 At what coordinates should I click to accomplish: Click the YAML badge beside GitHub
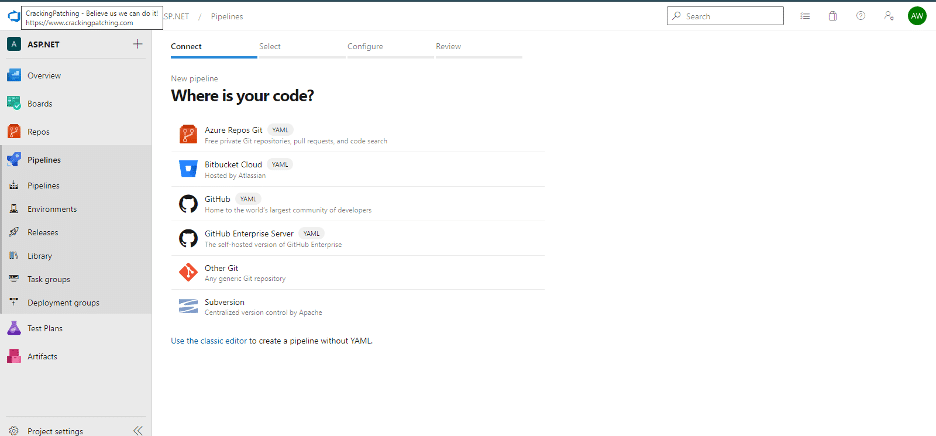248,199
